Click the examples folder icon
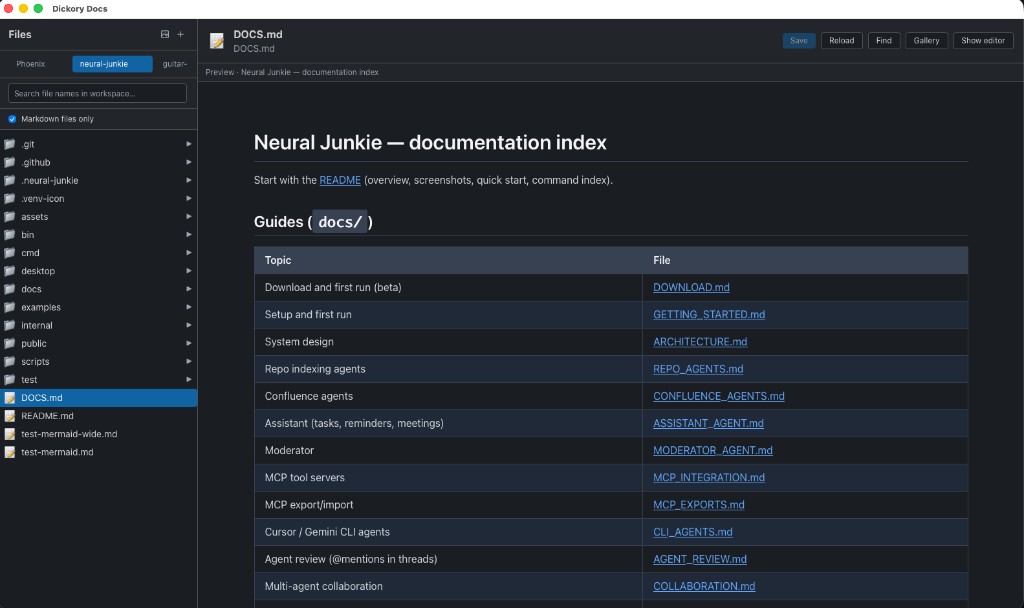Image resolution: width=1024 pixels, height=608 pixels. (10, 308)
